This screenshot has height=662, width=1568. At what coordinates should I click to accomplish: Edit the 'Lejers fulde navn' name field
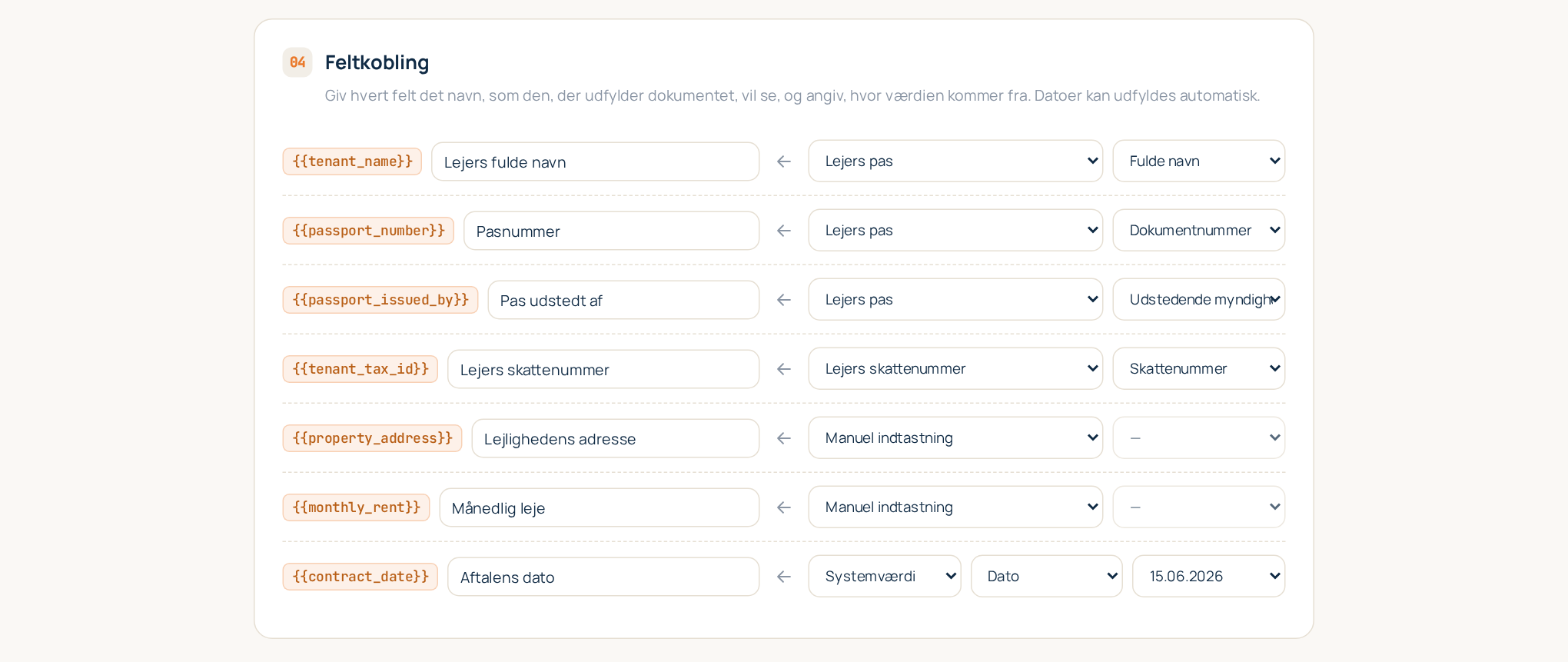[596, 161]
